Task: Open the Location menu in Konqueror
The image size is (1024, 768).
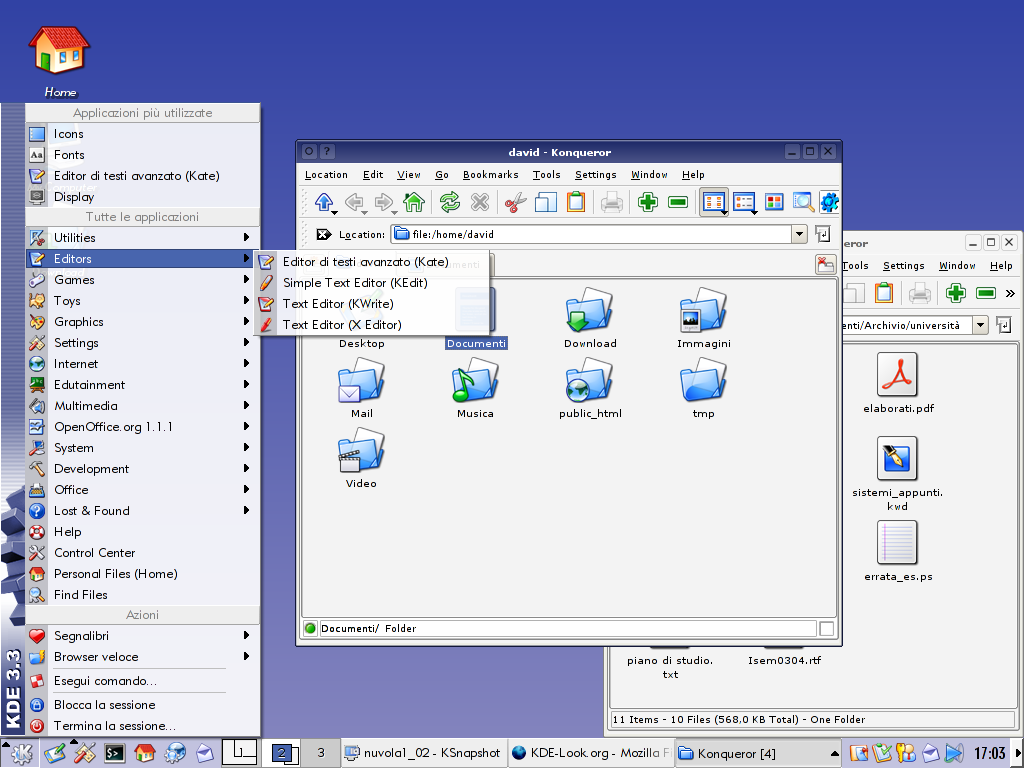Action: click(x=326, y=174)
